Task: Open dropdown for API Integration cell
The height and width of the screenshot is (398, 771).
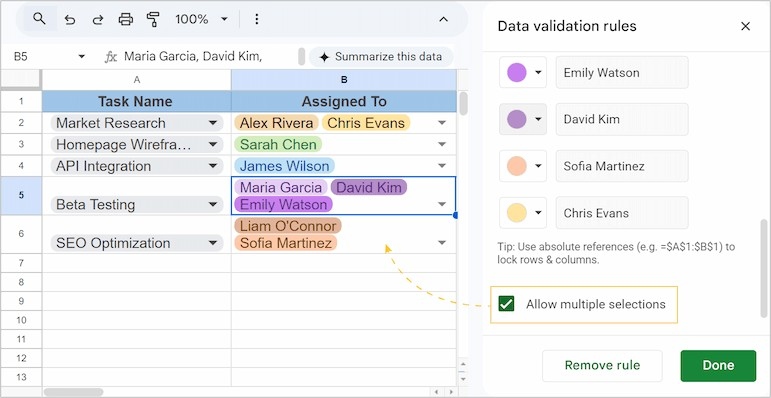Action: coord(212,166)
